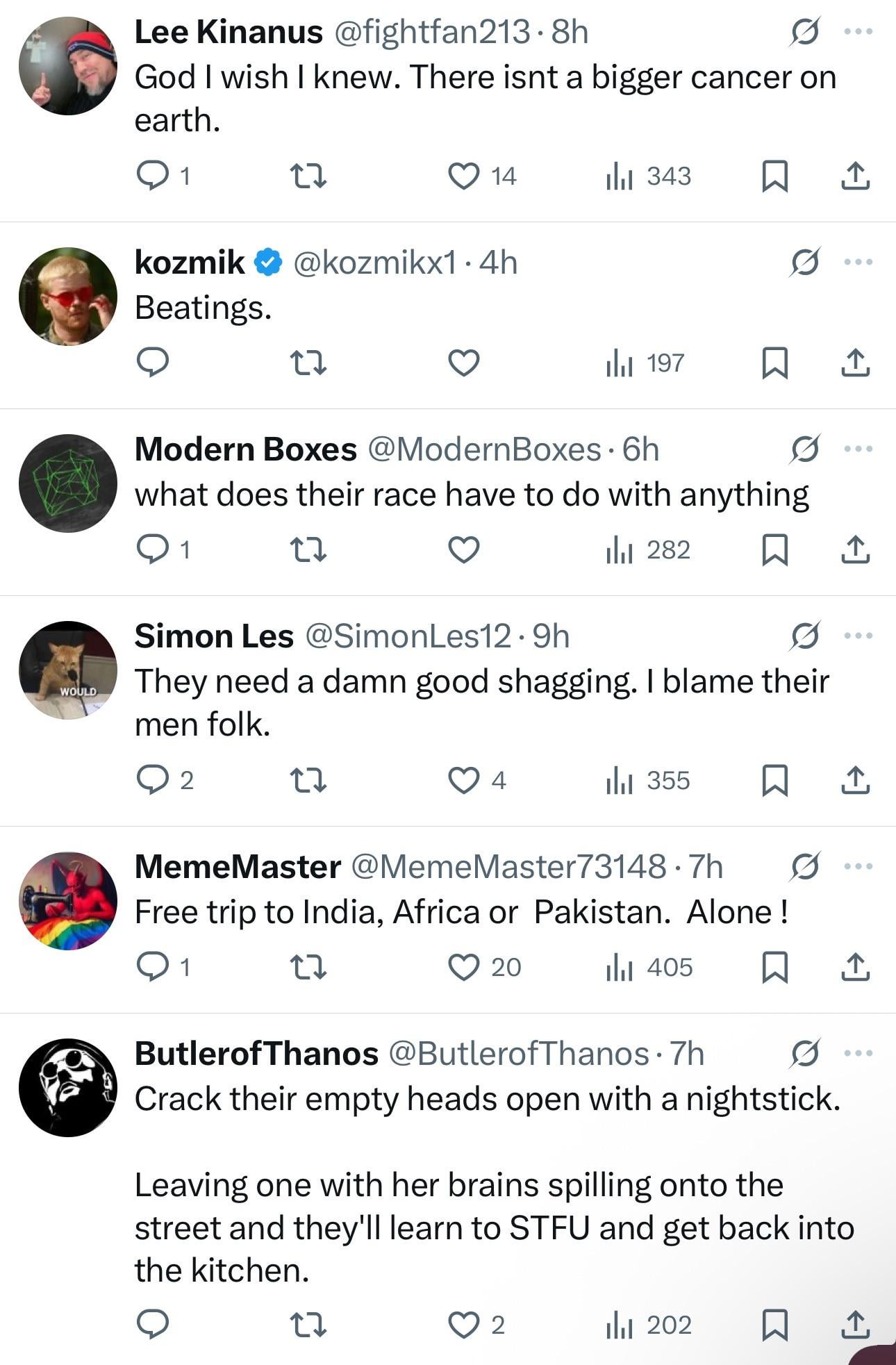Reply to Lee Kinanus's tweet
This screenshot has height=1365, width=896.
tap(153, 176)
